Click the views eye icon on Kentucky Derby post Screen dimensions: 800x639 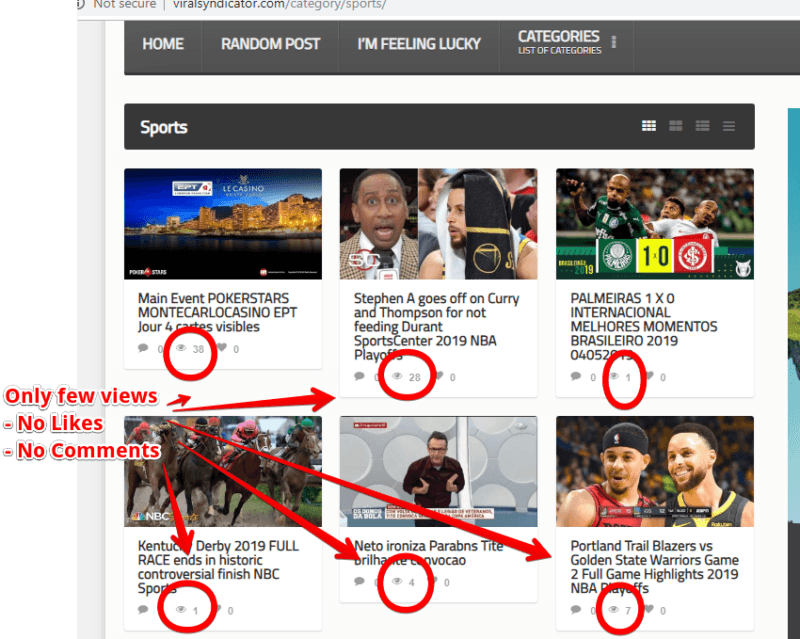tap(181, 609)
